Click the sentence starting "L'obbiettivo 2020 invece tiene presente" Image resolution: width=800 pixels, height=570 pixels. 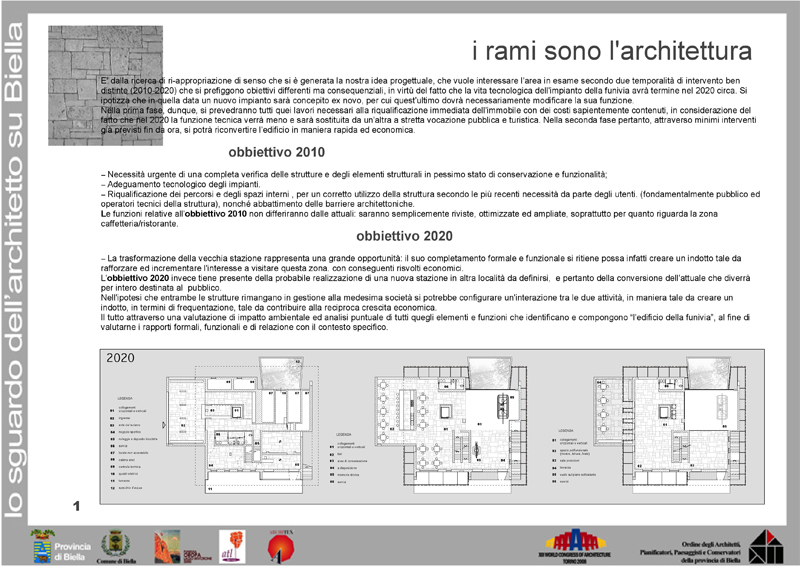426,278
